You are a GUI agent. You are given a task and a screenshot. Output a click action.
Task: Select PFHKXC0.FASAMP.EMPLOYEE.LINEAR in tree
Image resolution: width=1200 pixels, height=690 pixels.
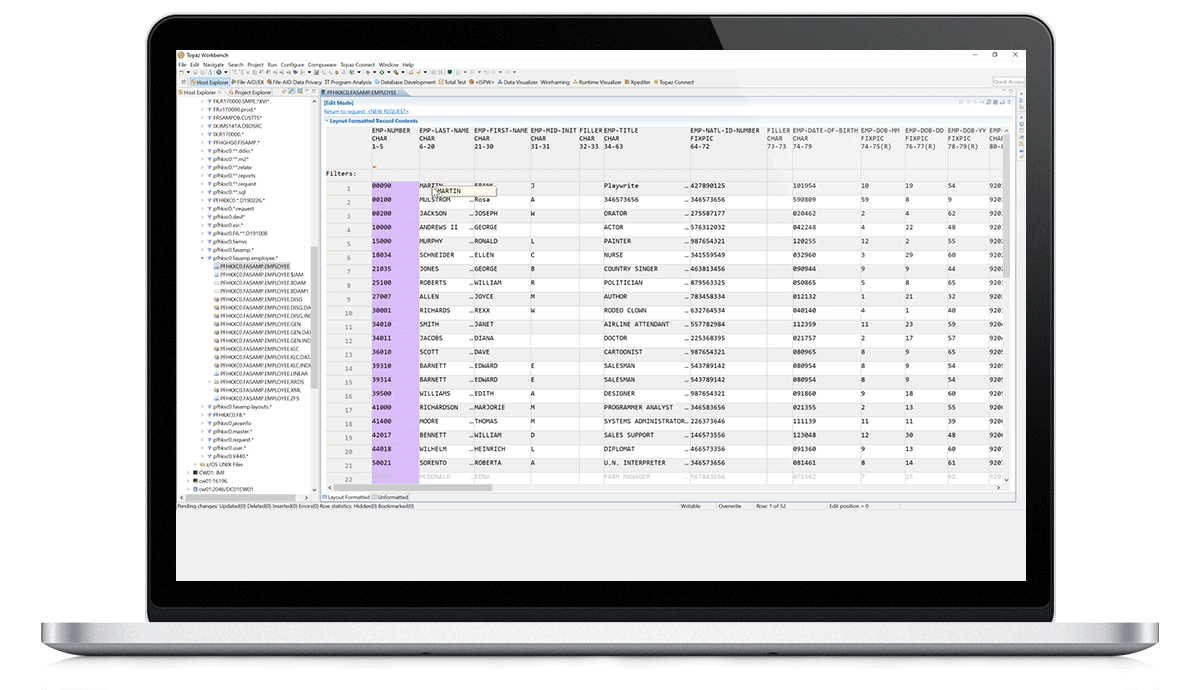pos(263,373)
